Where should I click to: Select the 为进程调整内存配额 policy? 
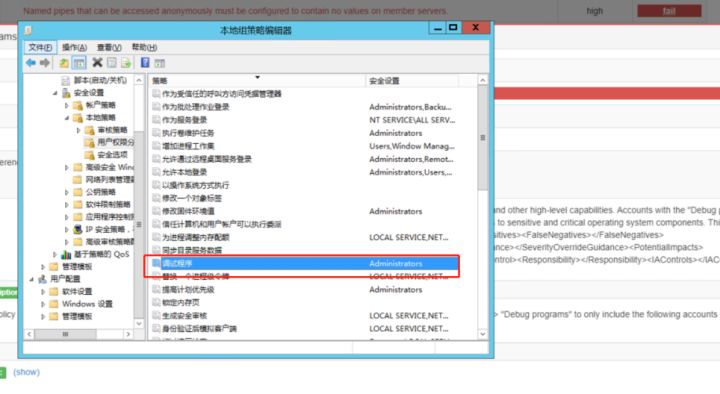point(196,237)
